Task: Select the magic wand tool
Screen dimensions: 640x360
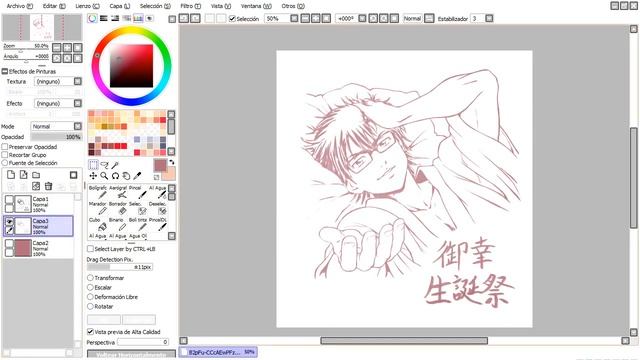Action: coord(116,165)
